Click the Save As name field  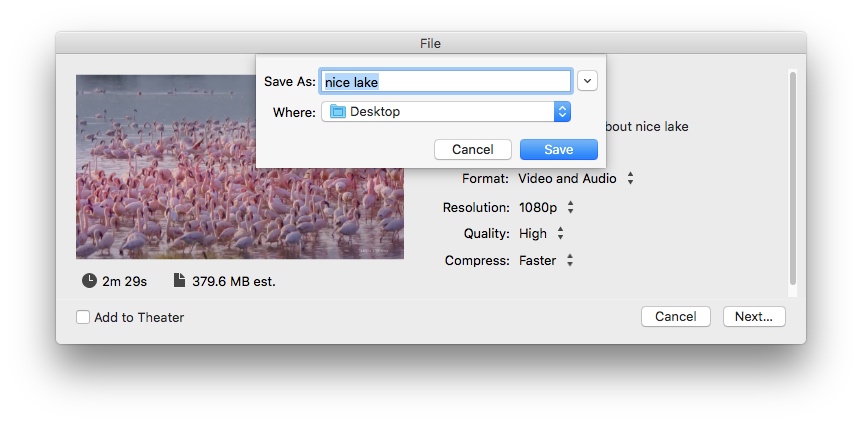pos(445,82)
